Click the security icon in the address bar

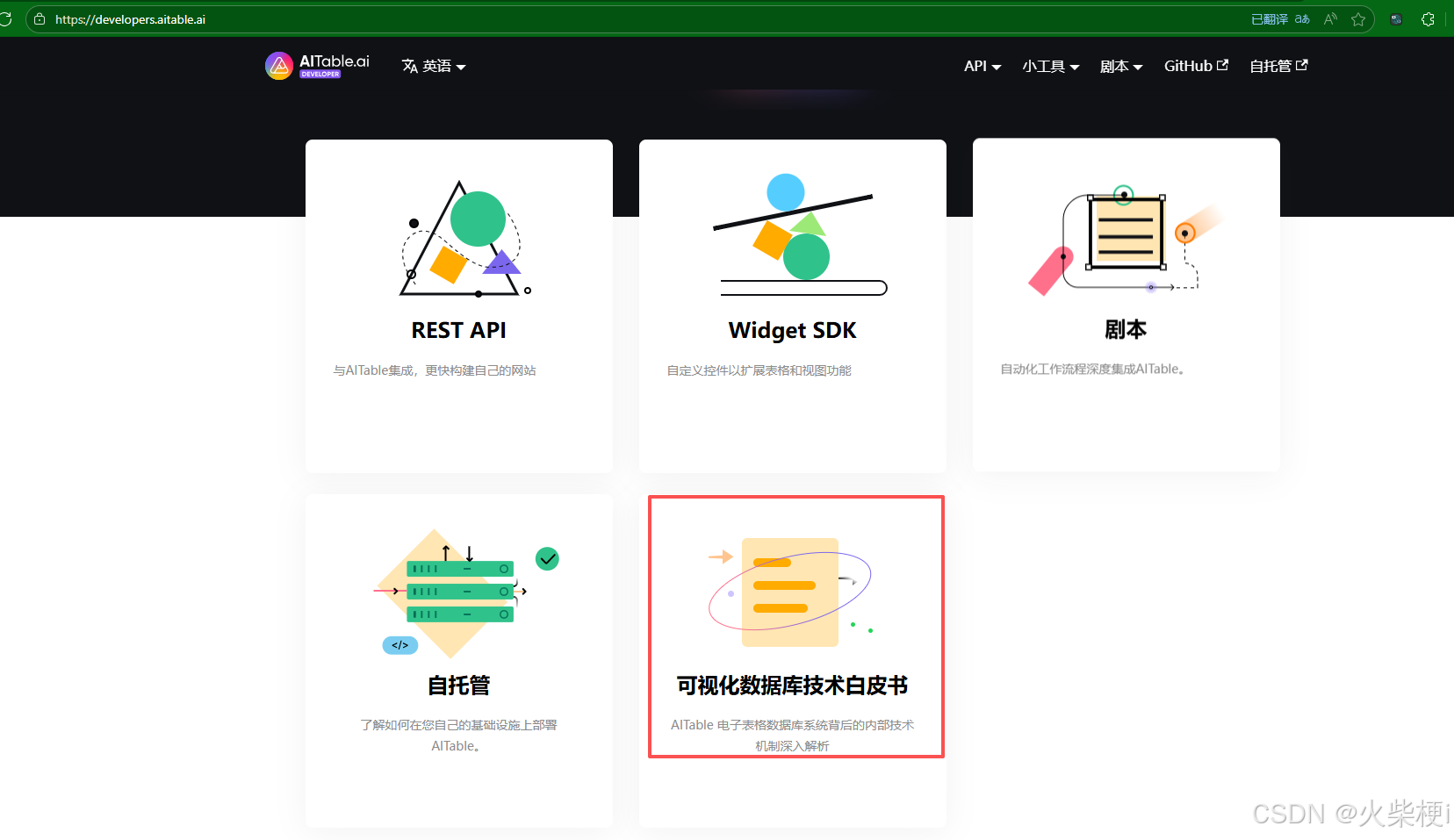[x=39, y=18]
